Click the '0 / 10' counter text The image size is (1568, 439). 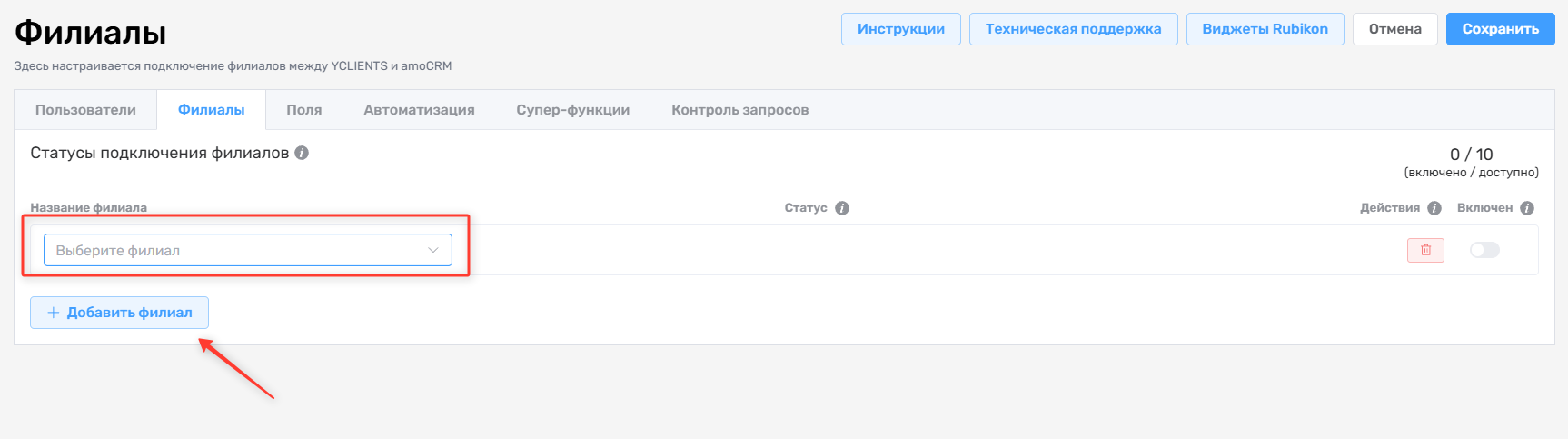[1472, 155]
